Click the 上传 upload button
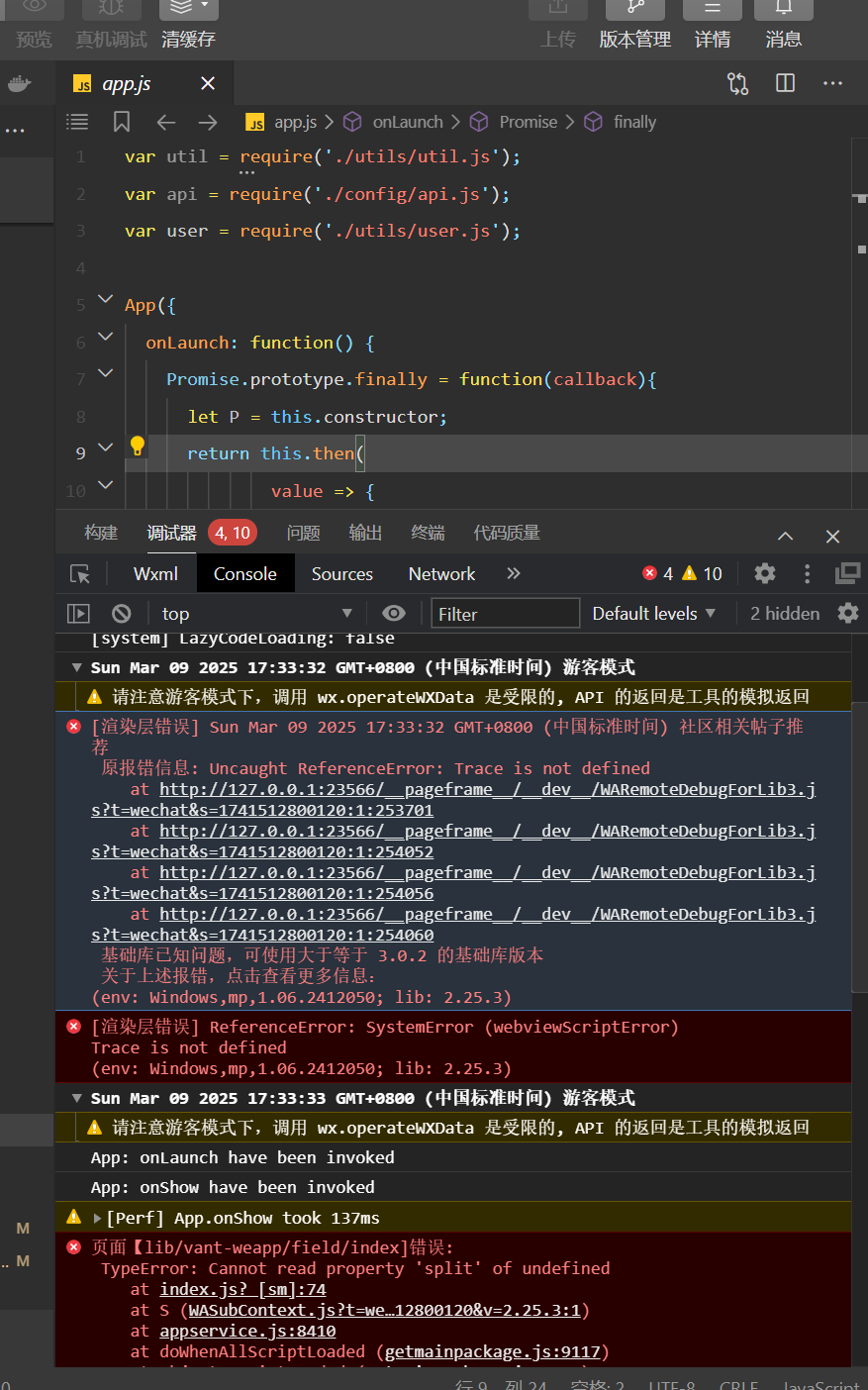The image size is (868, 1390). [x=558, y=22]
